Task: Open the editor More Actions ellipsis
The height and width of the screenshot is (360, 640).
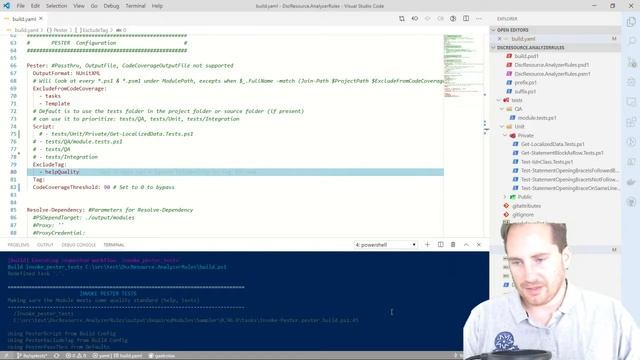Action: point(479,19)
